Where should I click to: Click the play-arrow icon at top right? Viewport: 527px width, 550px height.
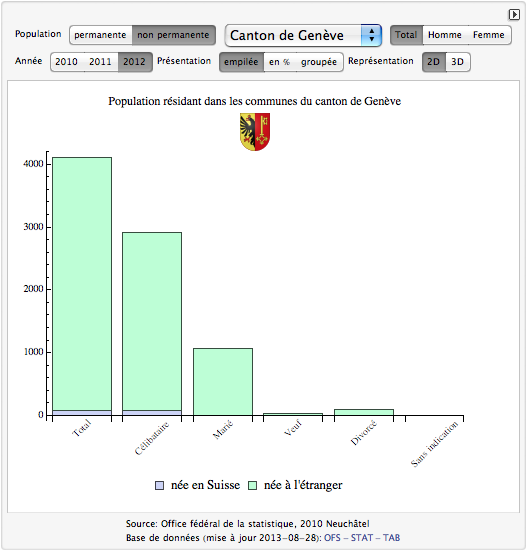coord(514,14)
